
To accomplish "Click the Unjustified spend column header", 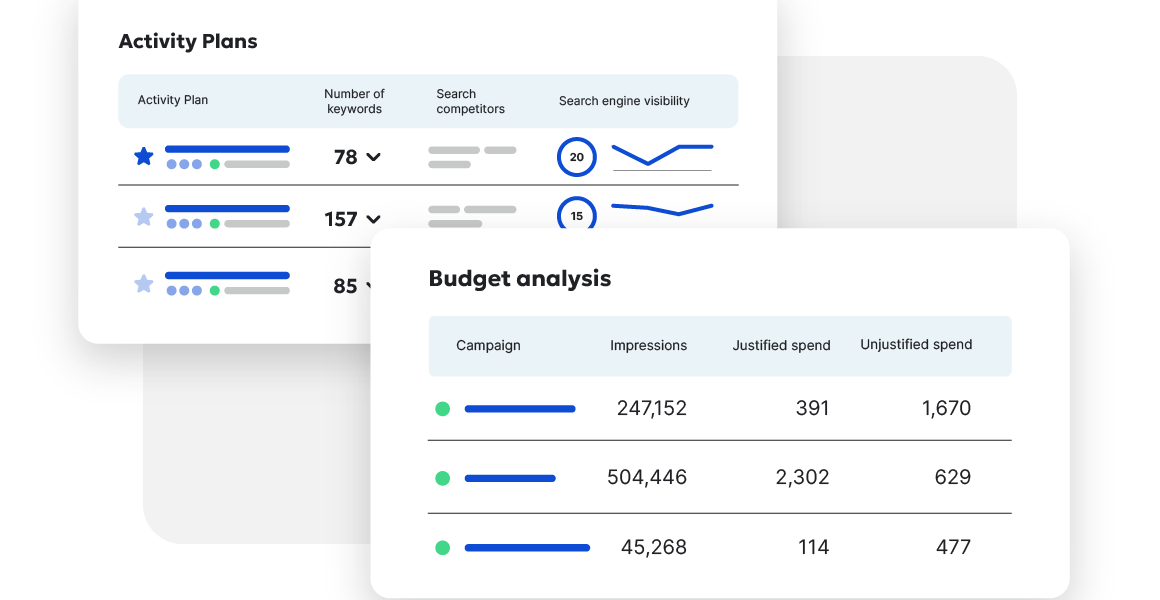I will [916, 345].
